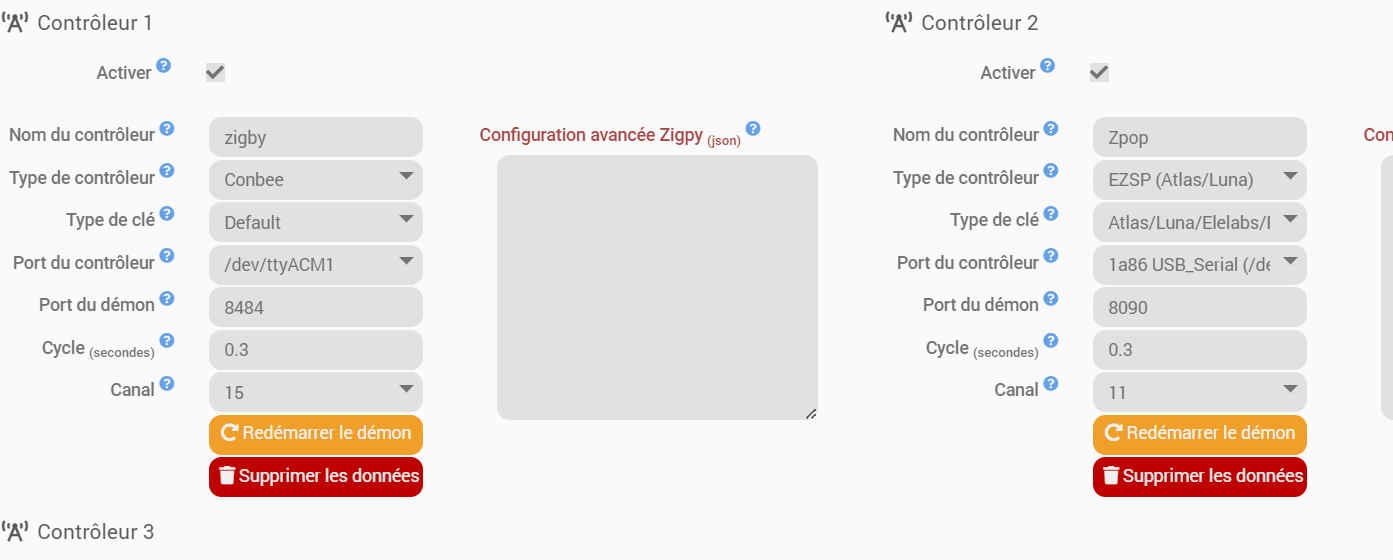Click help icon beside Controller 1 Nom du contrôleur
This screenshot has height=560, width=1393.
point(167,129)
